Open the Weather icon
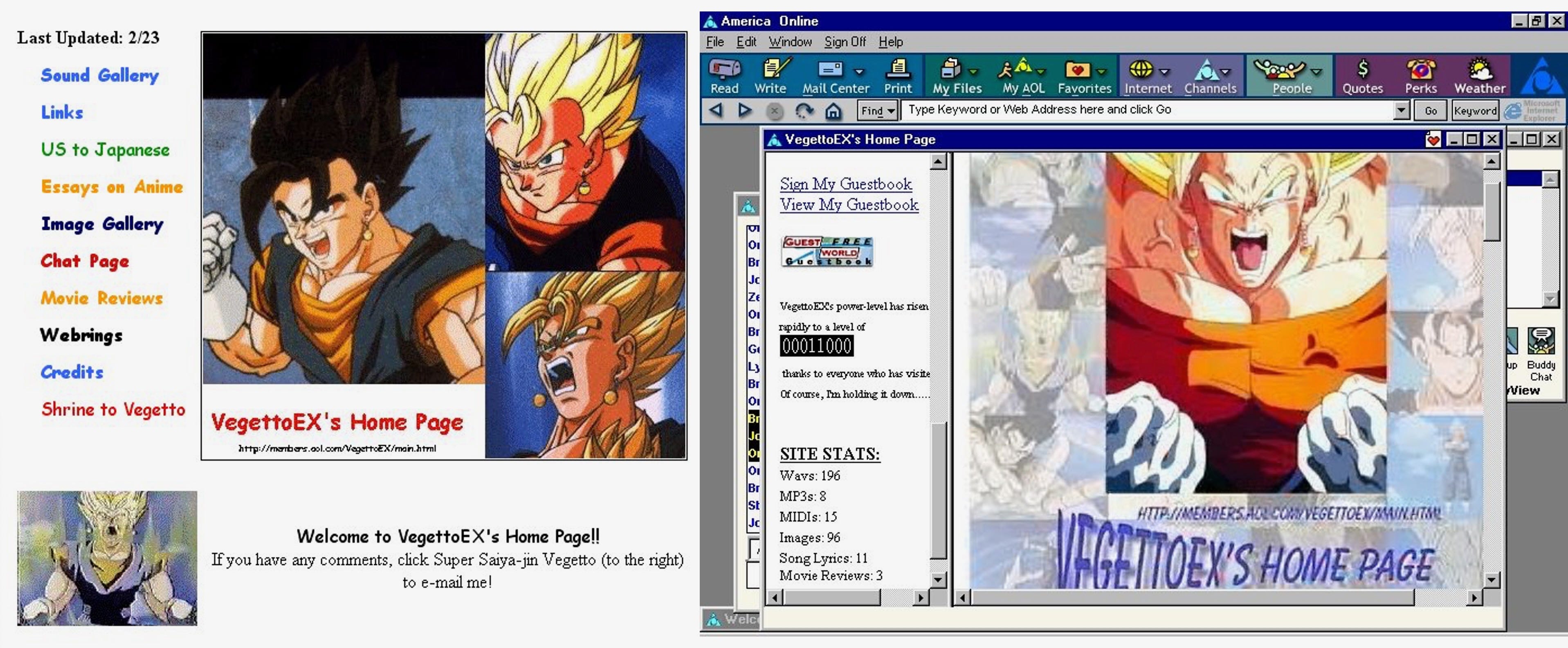 coord(1480,76)
